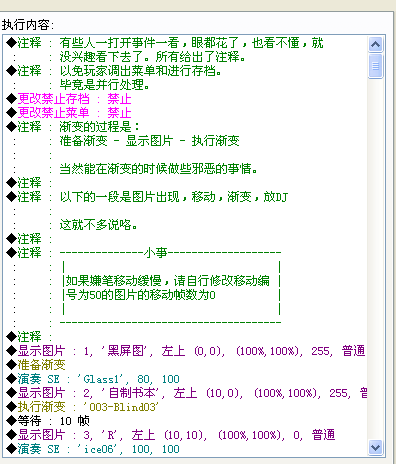This screenshot has height=464, width=396.
Task: Select the comment line starting with 有些人一打开事件一看
Action: [165, 43]
